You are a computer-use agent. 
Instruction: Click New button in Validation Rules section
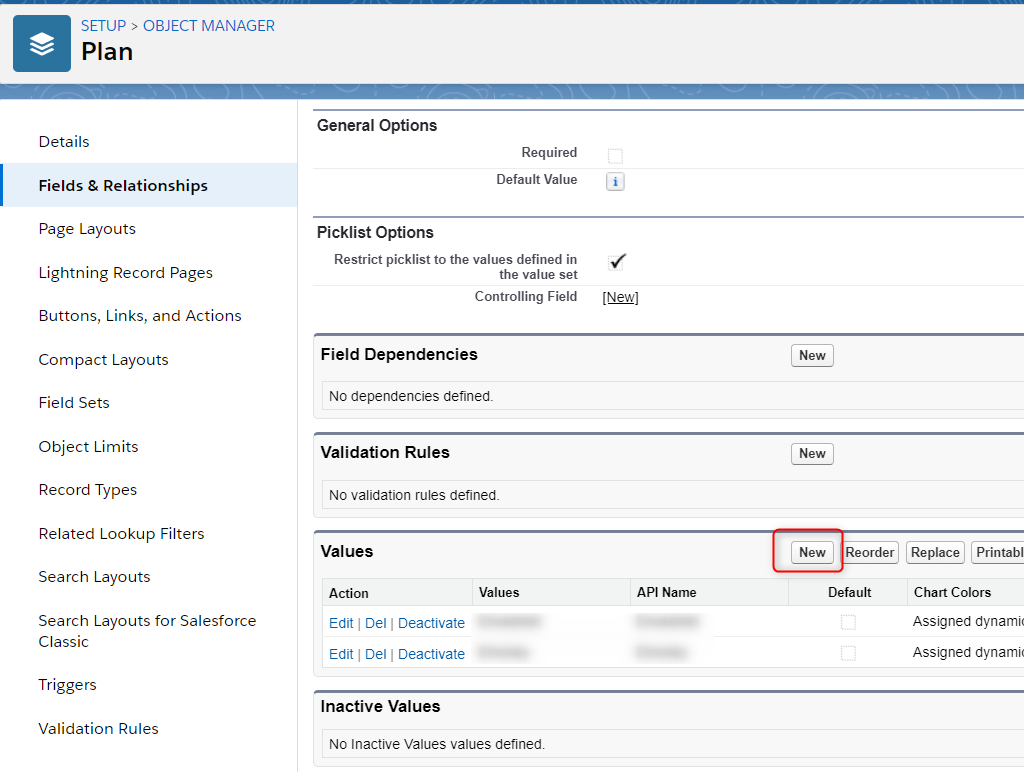click(812, 453)
